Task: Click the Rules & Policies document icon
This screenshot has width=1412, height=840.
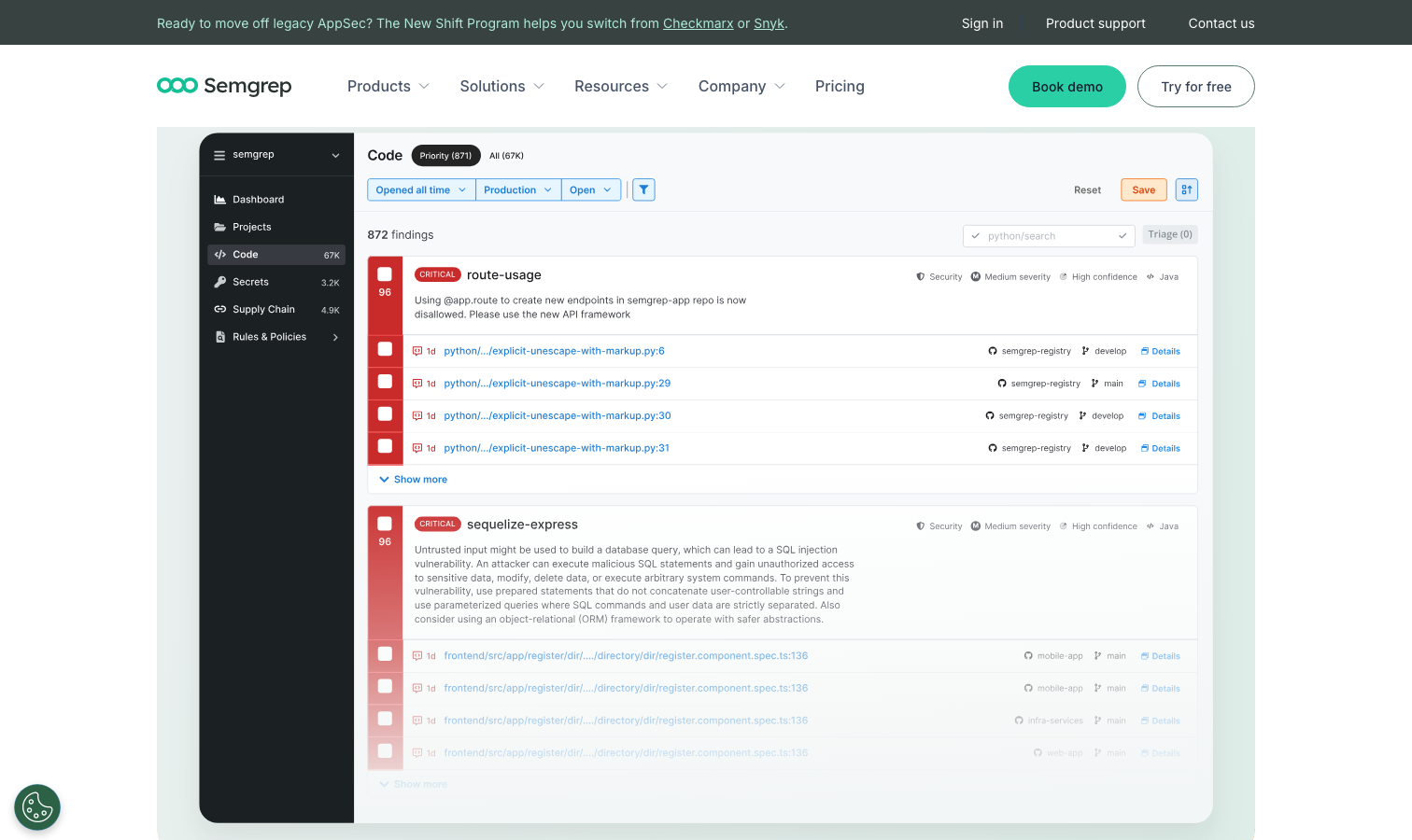Action: coord(220,337)
